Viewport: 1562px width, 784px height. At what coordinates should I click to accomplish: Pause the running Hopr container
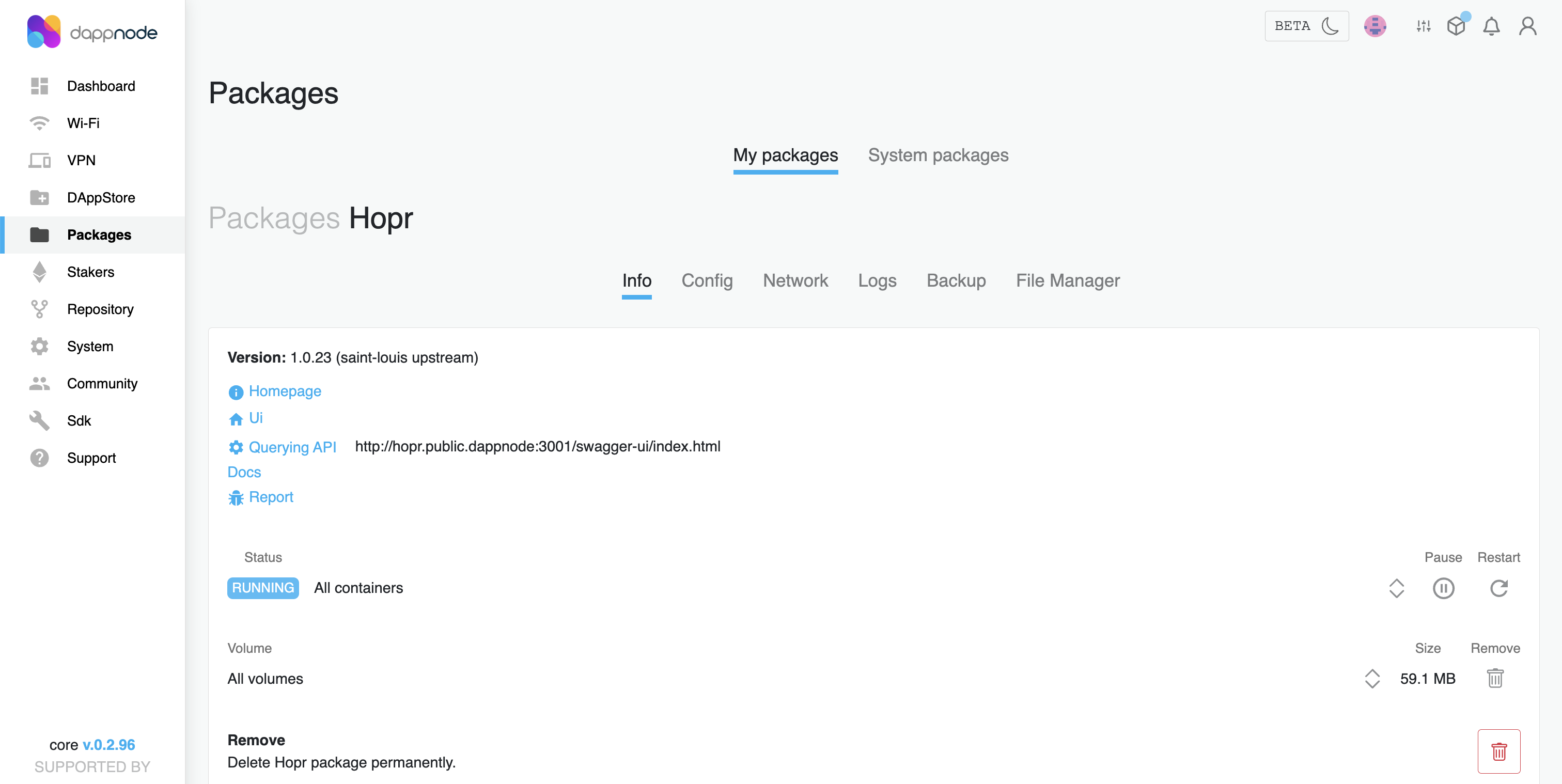click(1444, 588)
